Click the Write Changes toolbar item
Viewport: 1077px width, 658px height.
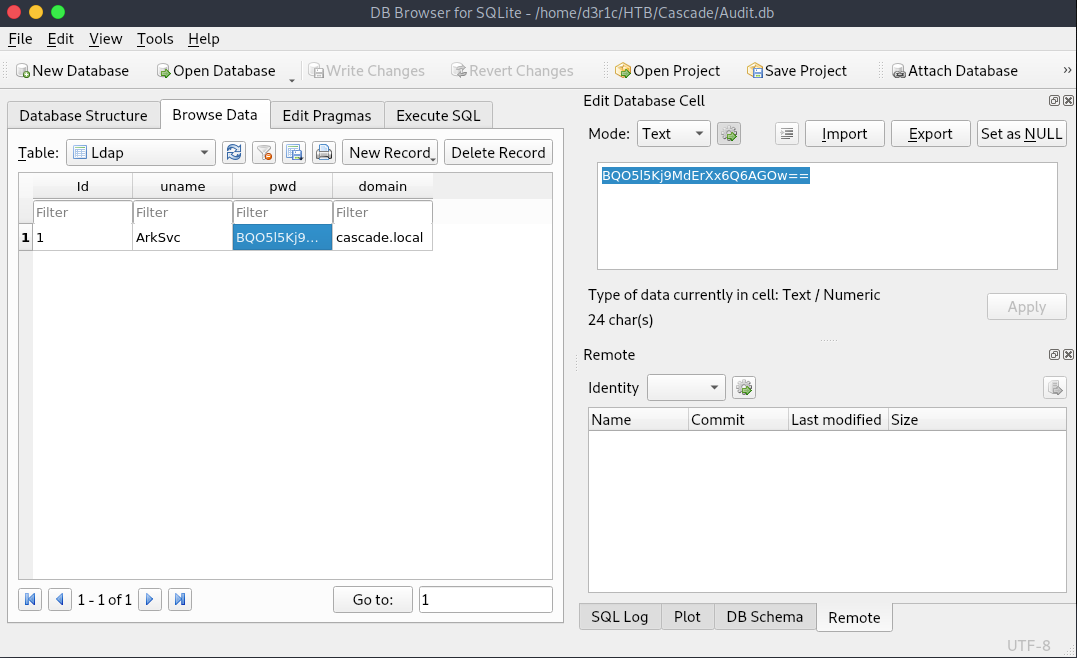pyautogui.click(x=366, y=71)
